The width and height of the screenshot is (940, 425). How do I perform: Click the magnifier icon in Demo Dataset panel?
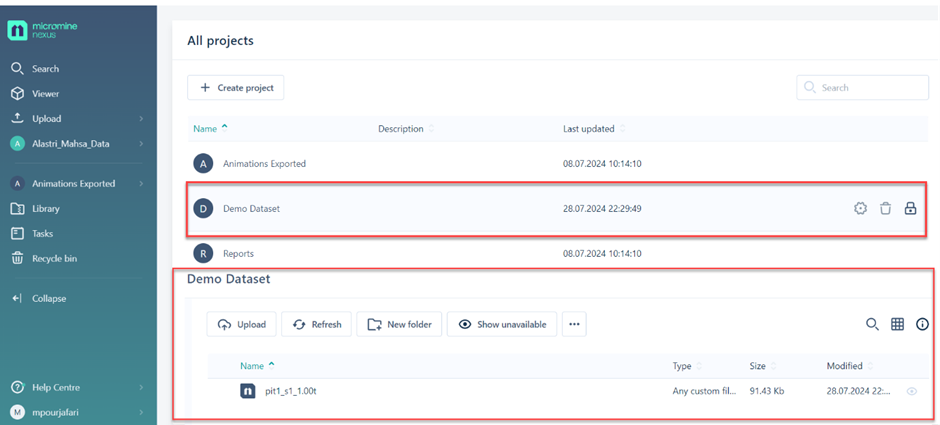[872, 324]
